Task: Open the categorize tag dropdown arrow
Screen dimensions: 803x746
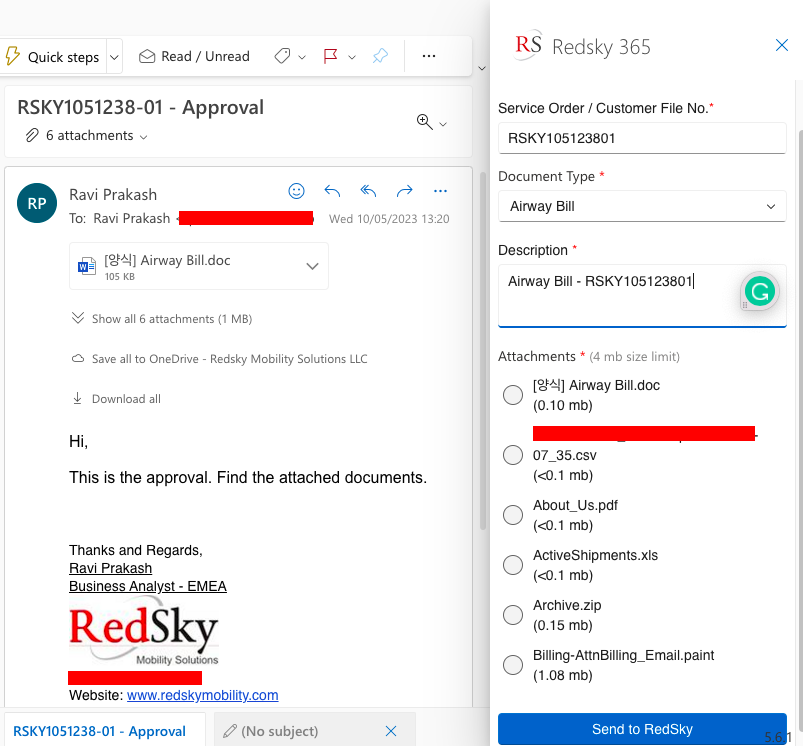Action: (x=302, y=57)
